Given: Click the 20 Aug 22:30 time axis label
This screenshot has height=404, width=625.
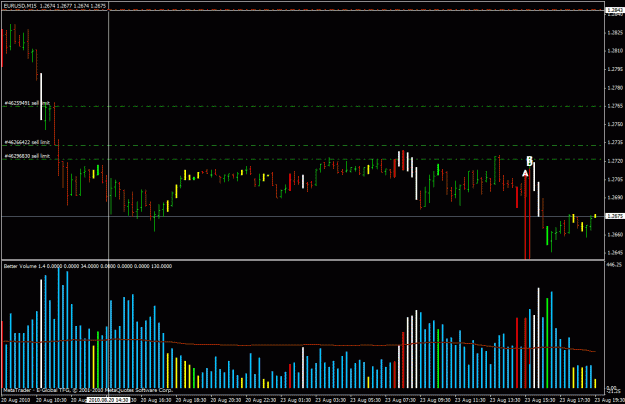Looking at the screenshot, I should click(x=261, y=400).
